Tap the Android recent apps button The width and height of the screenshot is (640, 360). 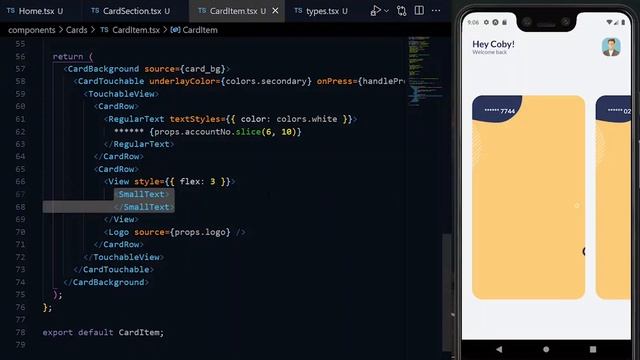593,349
